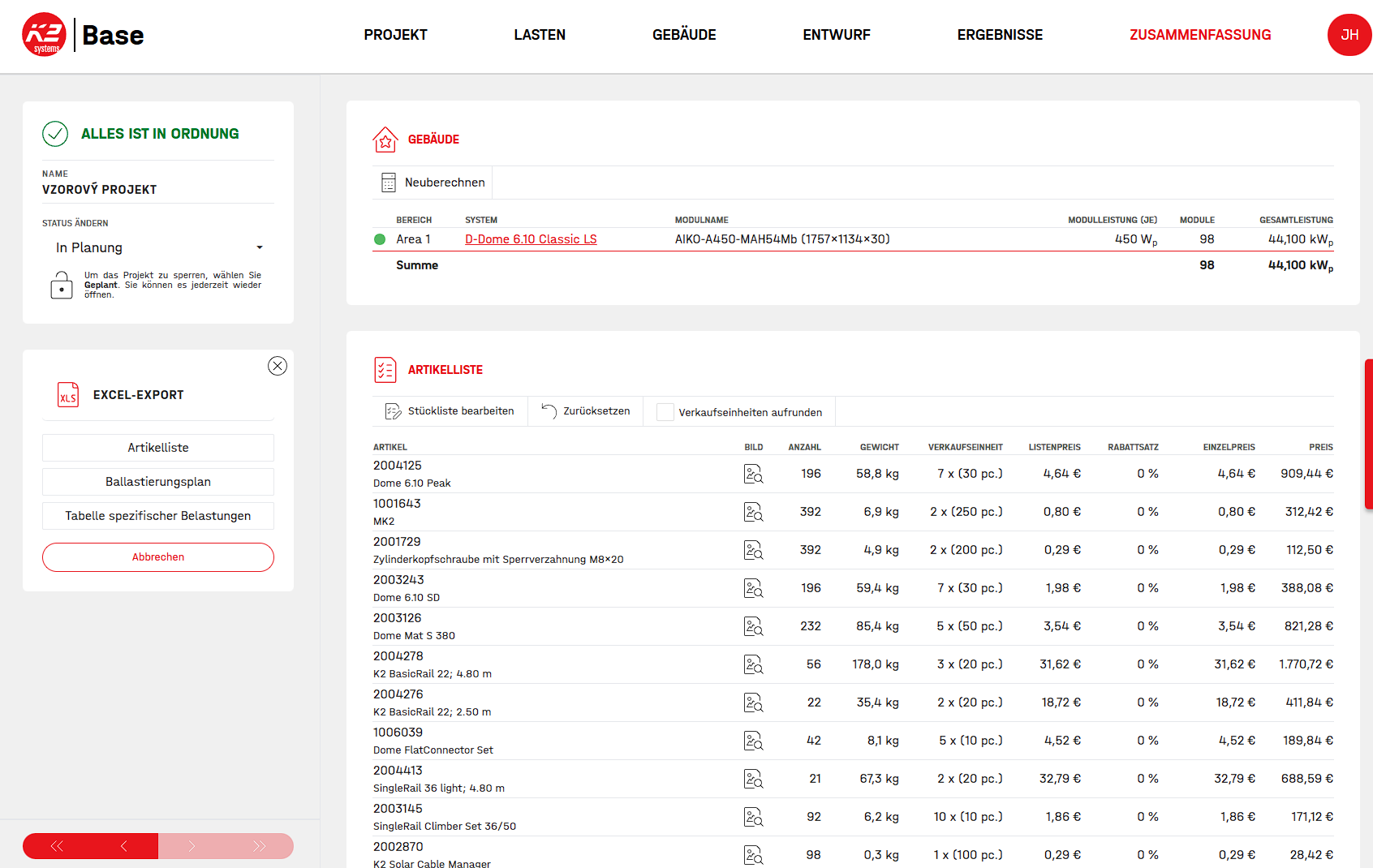Open the JH user profile avatar
1373x868 pixels.
click(1349, 35)
